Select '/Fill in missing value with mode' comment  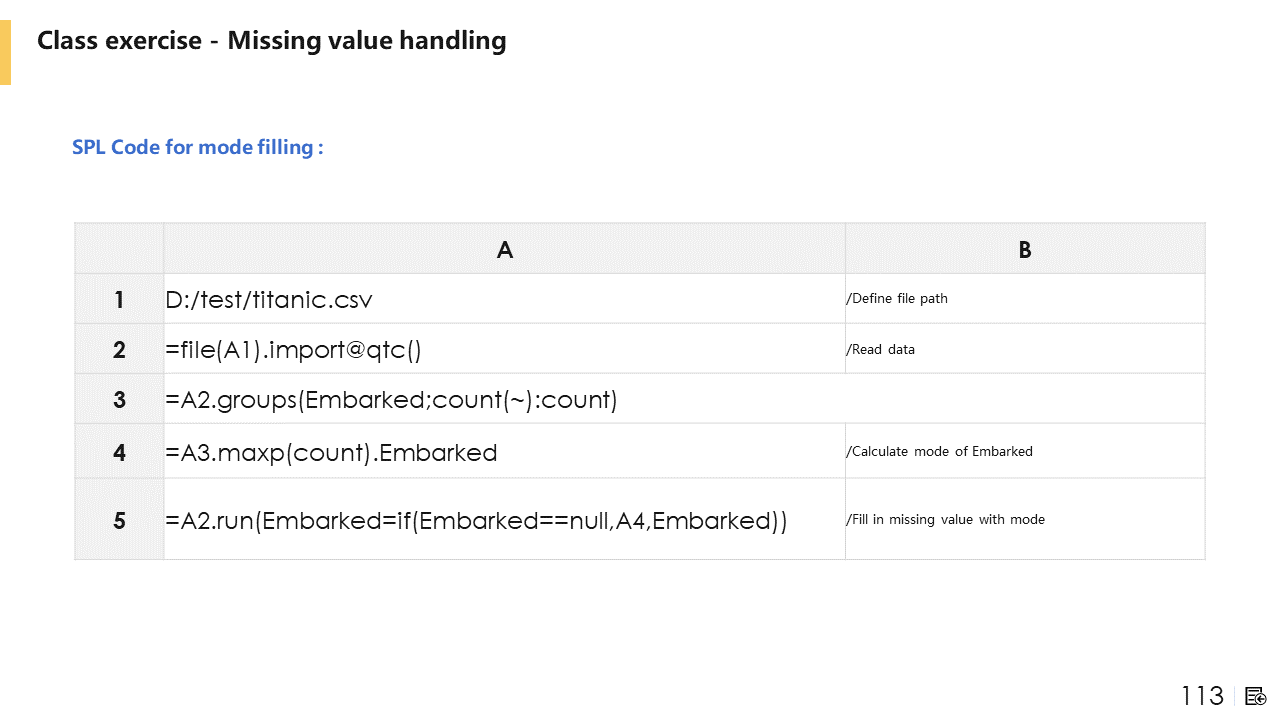tap(946, 520)
